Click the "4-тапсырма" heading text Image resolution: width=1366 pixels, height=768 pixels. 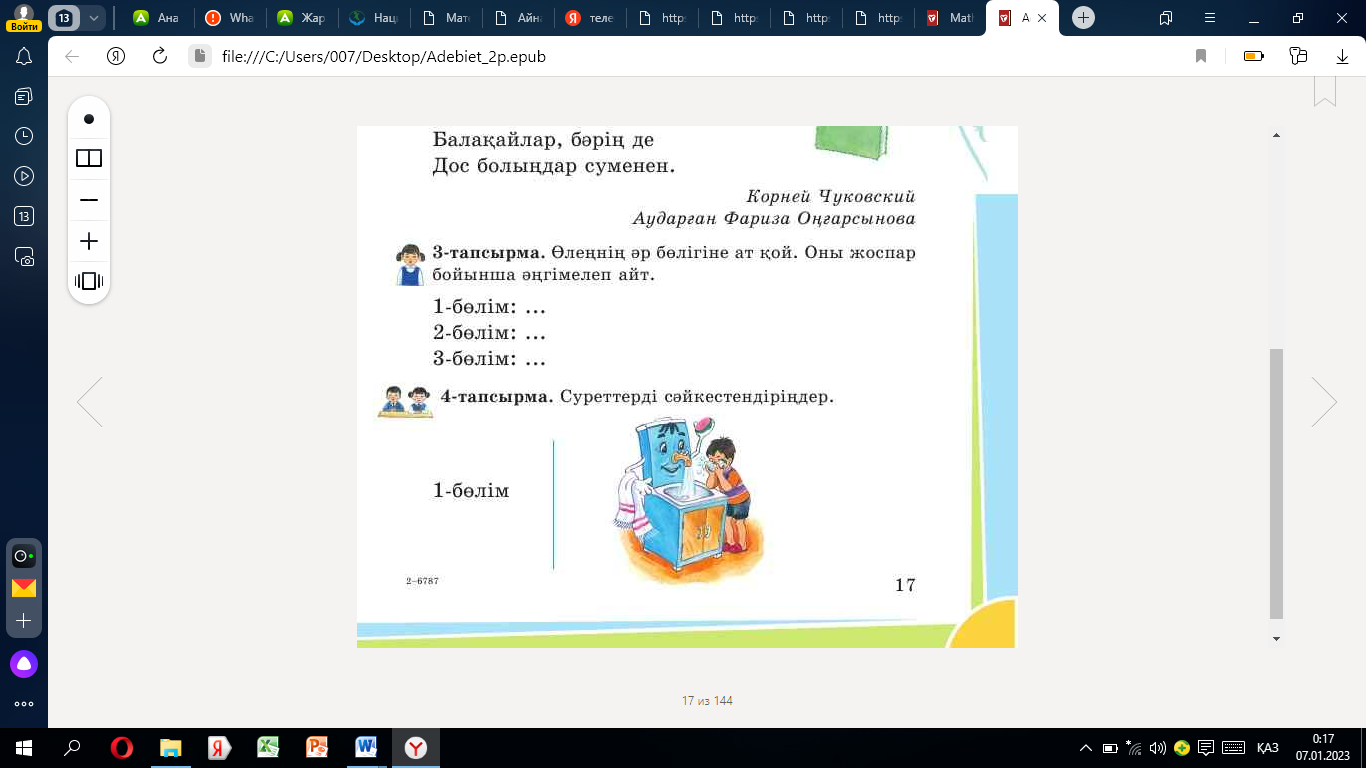pyautogui.click(x=497, y=397)
